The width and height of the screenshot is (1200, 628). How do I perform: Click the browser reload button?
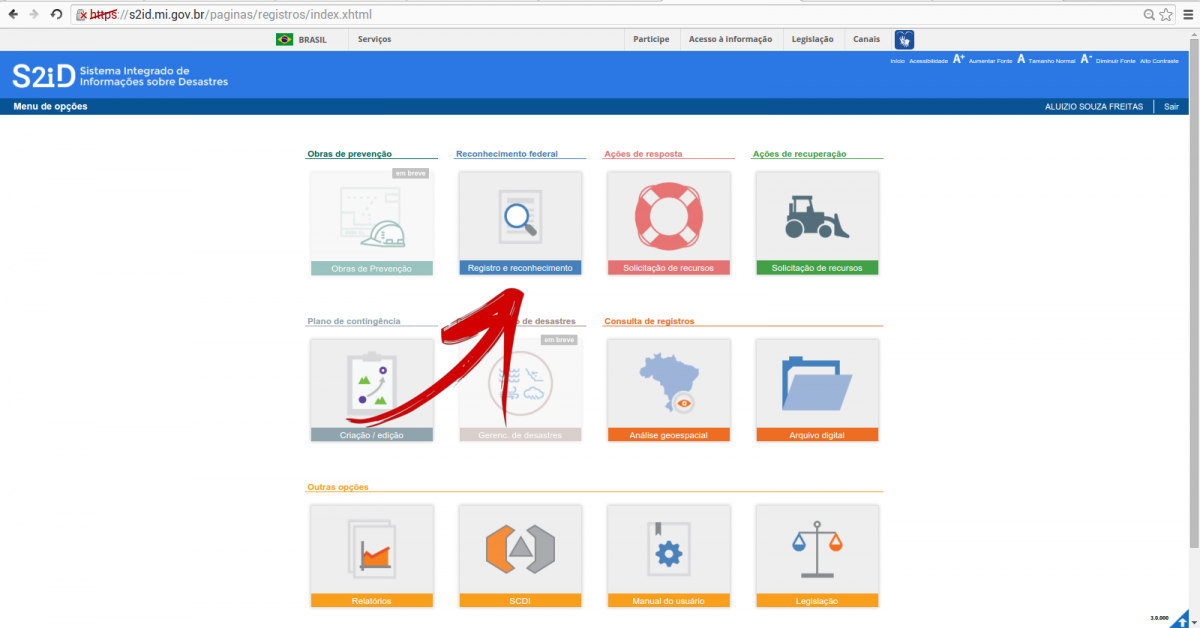point(56,15)
